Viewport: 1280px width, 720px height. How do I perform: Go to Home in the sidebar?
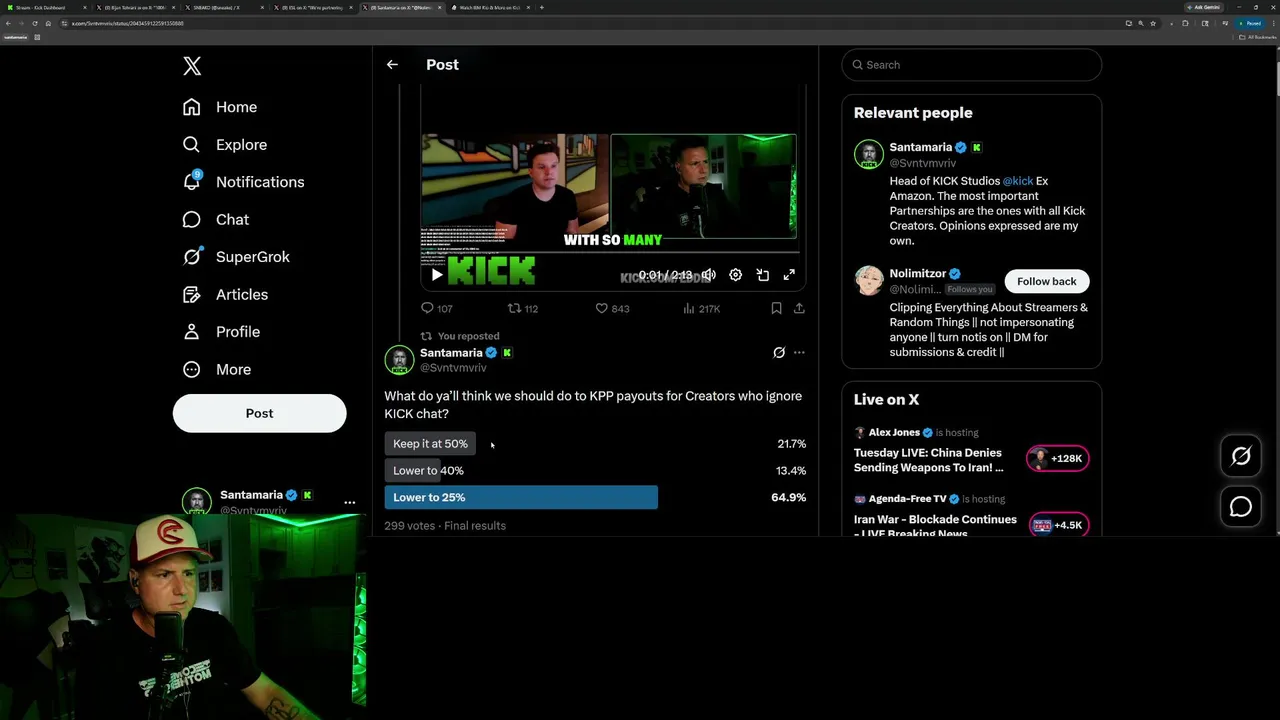221,107
